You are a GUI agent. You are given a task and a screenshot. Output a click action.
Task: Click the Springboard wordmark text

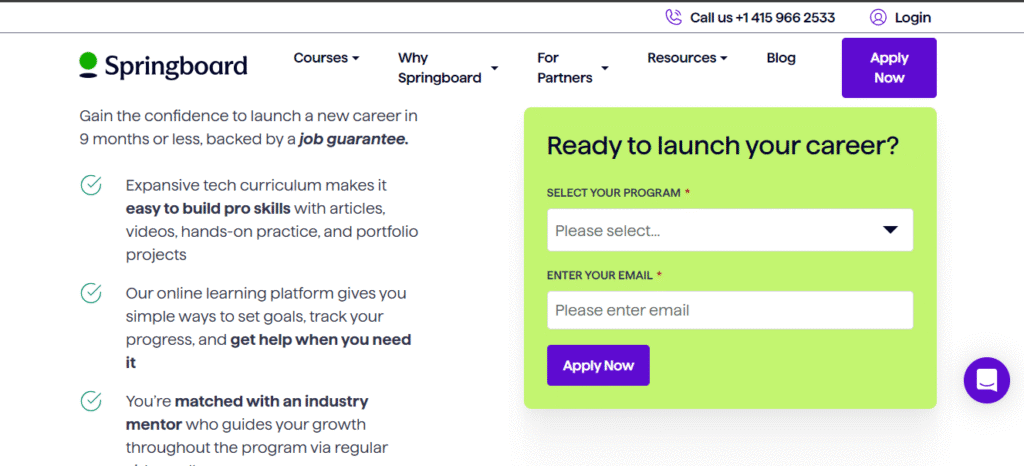click(x=176, y=66)
